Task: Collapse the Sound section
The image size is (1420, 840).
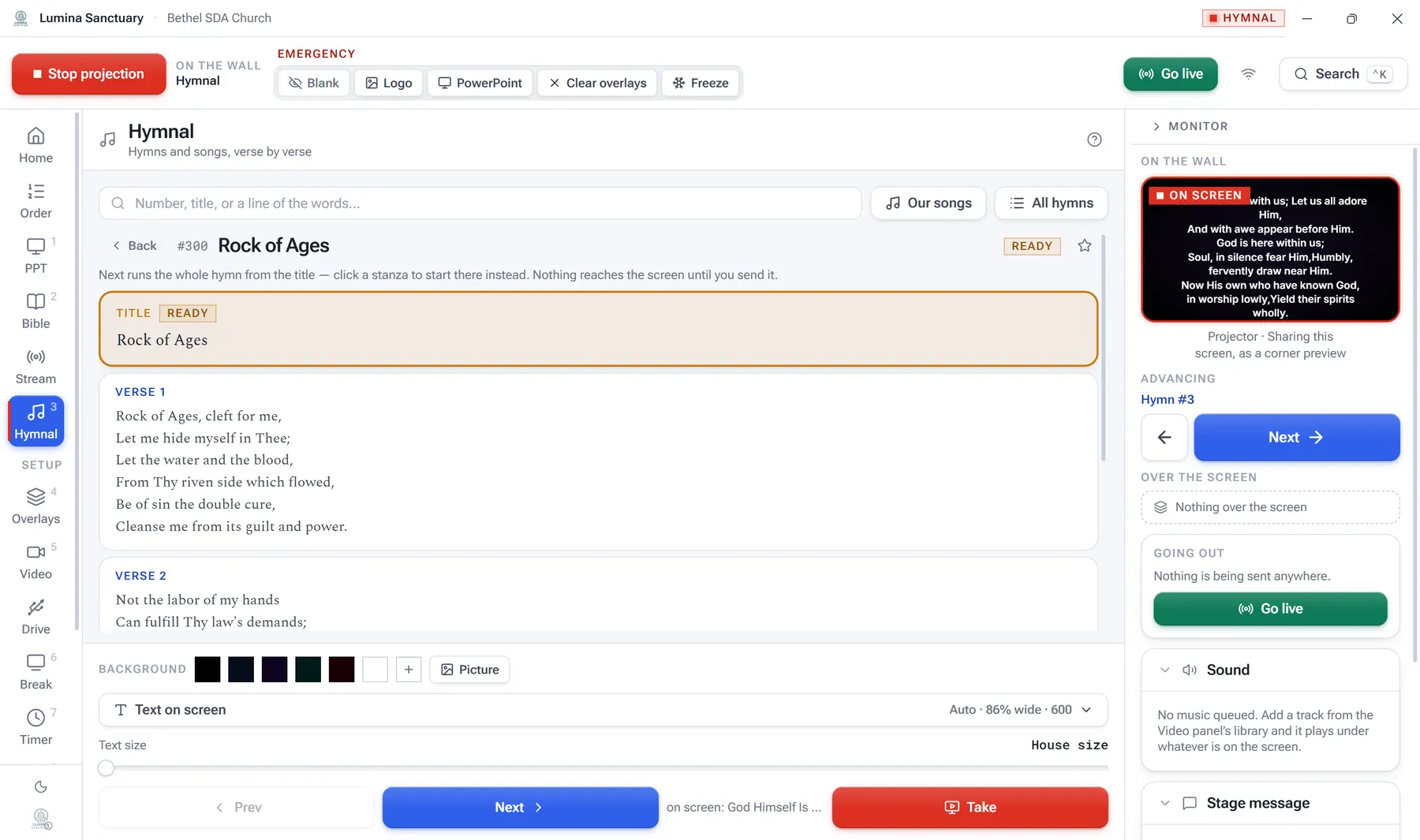Action: 1165,670
